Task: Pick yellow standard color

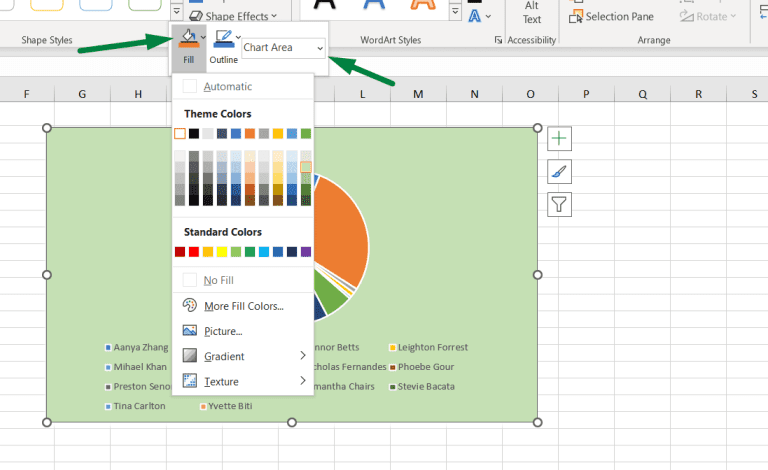Action: coord(222,252)
